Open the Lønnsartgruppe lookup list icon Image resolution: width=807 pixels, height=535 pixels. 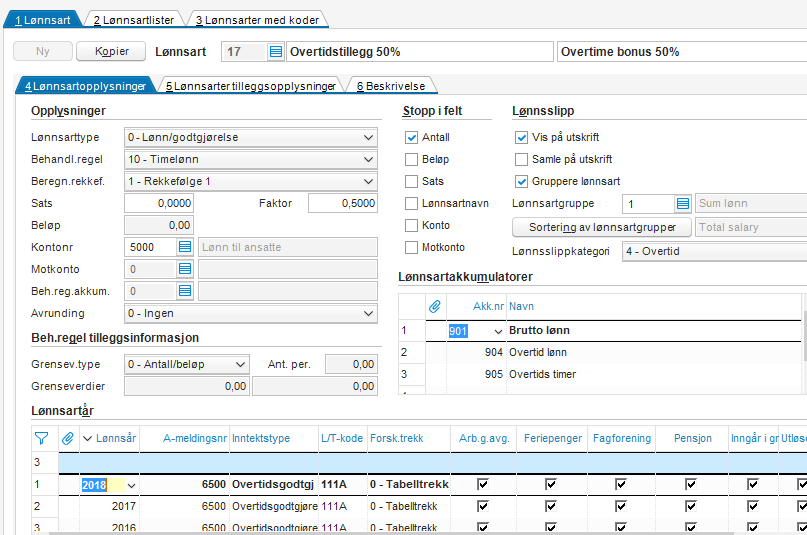pyautogui.click(x=682, y=203)
